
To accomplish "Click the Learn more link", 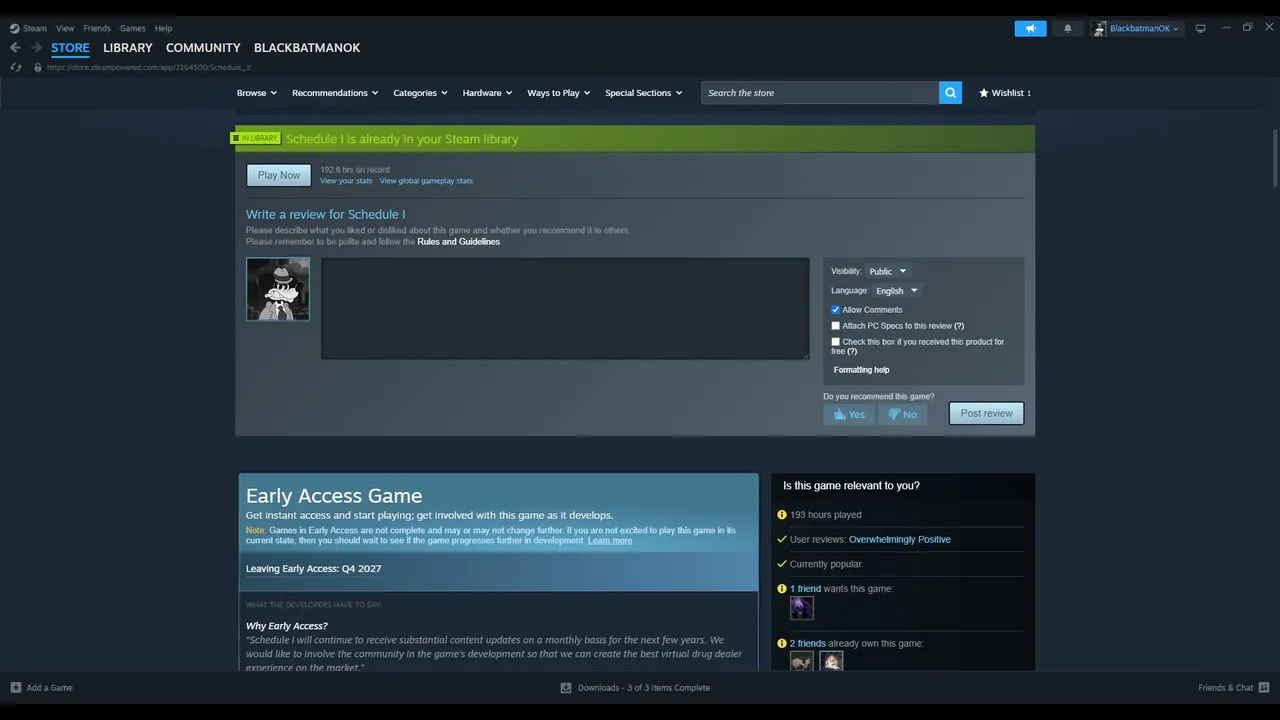I will coord(610,541).
